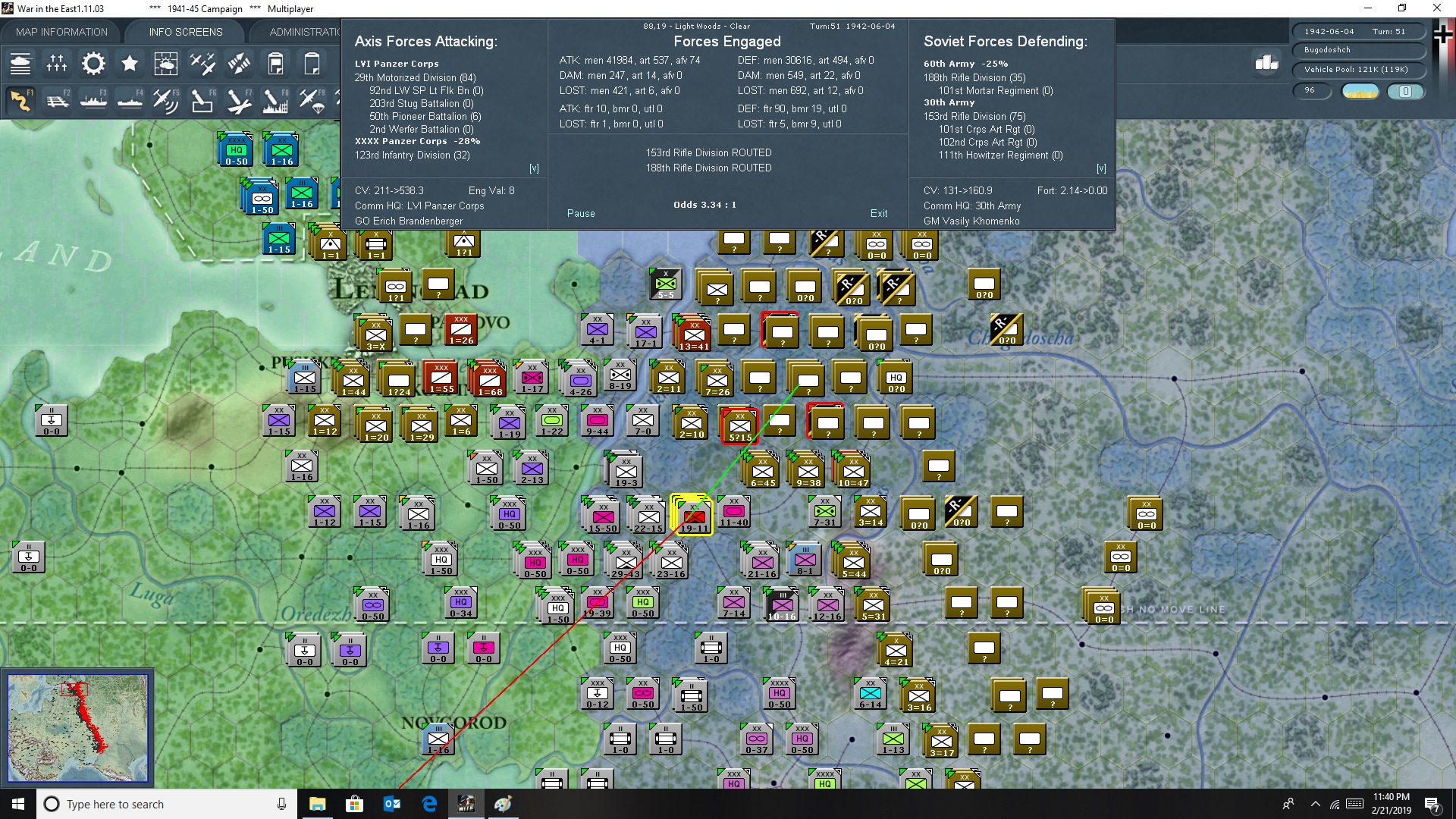Click 123rd Infantry Division in attackers list

412,155
